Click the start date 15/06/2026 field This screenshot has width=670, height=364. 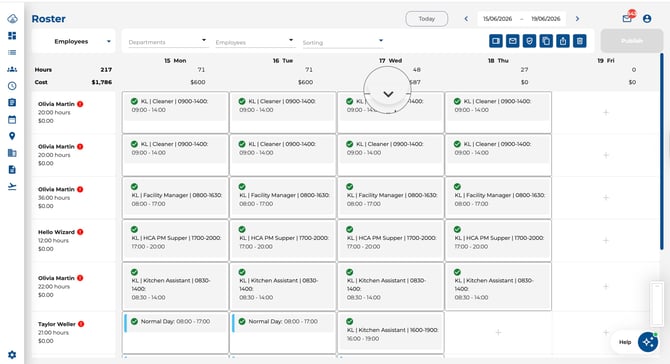pyautogui.click(x=497, y=19)
